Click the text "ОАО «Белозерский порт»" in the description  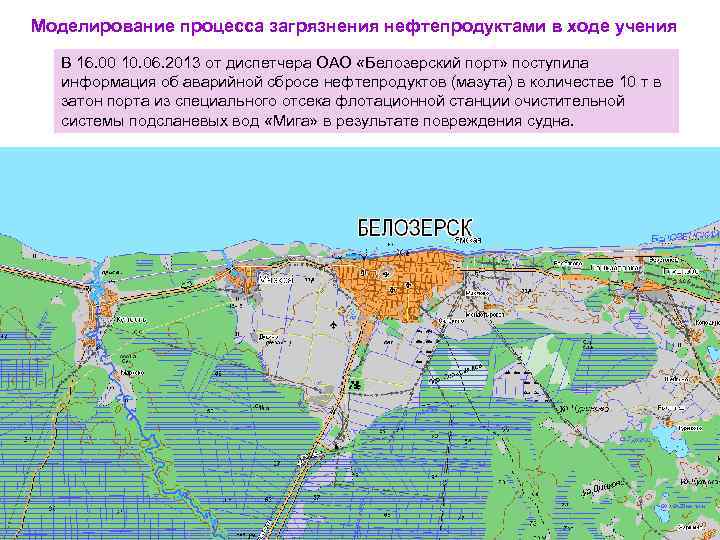coord(412,62)
